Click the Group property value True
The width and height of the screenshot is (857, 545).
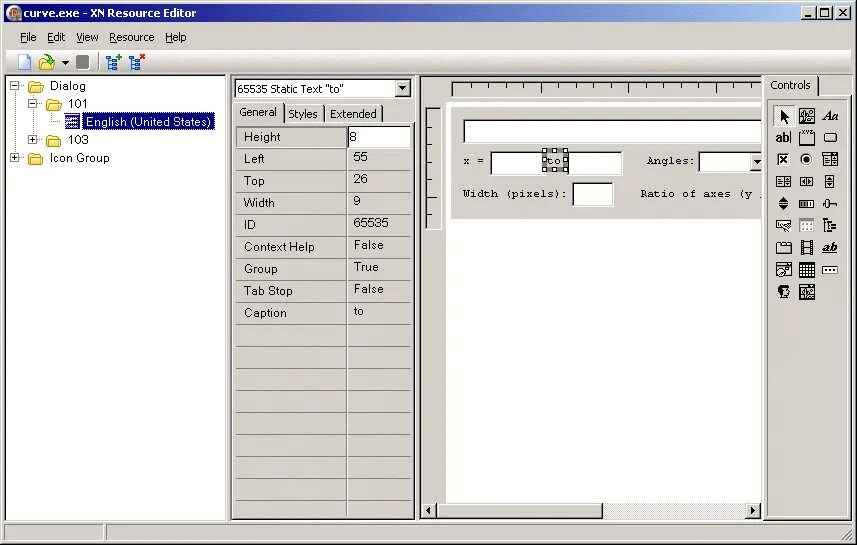379,268
